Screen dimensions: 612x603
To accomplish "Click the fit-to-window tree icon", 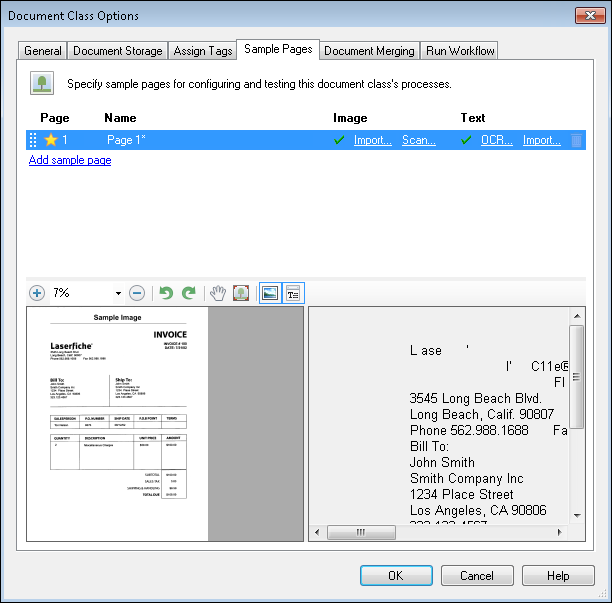I will (241, 293).
